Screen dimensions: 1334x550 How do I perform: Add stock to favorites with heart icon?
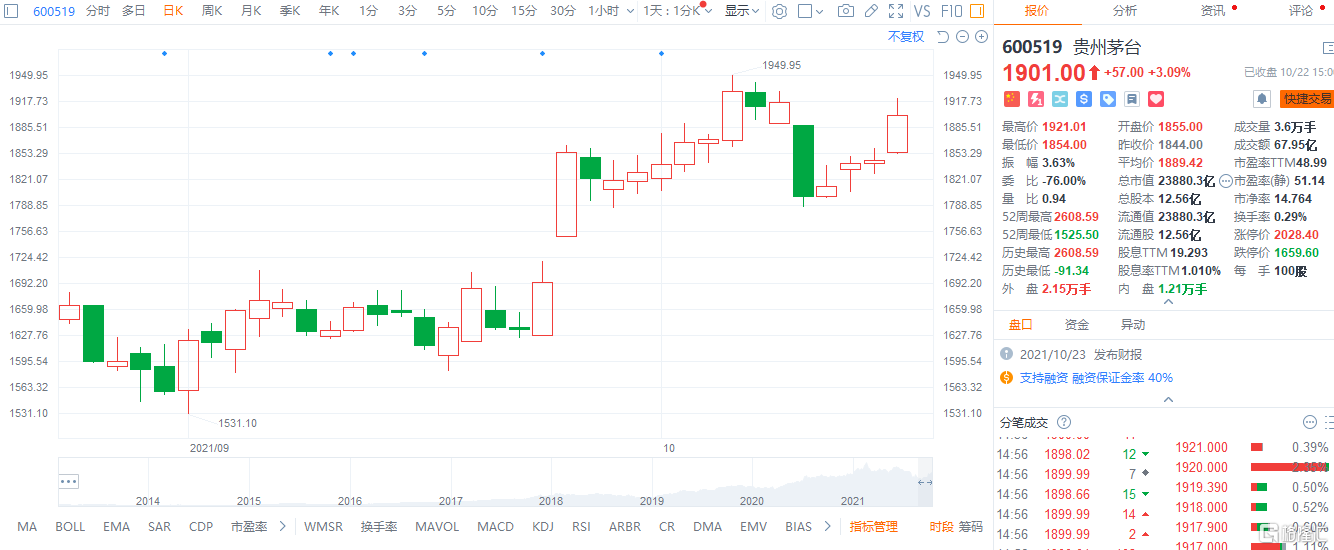(1156, 99)
